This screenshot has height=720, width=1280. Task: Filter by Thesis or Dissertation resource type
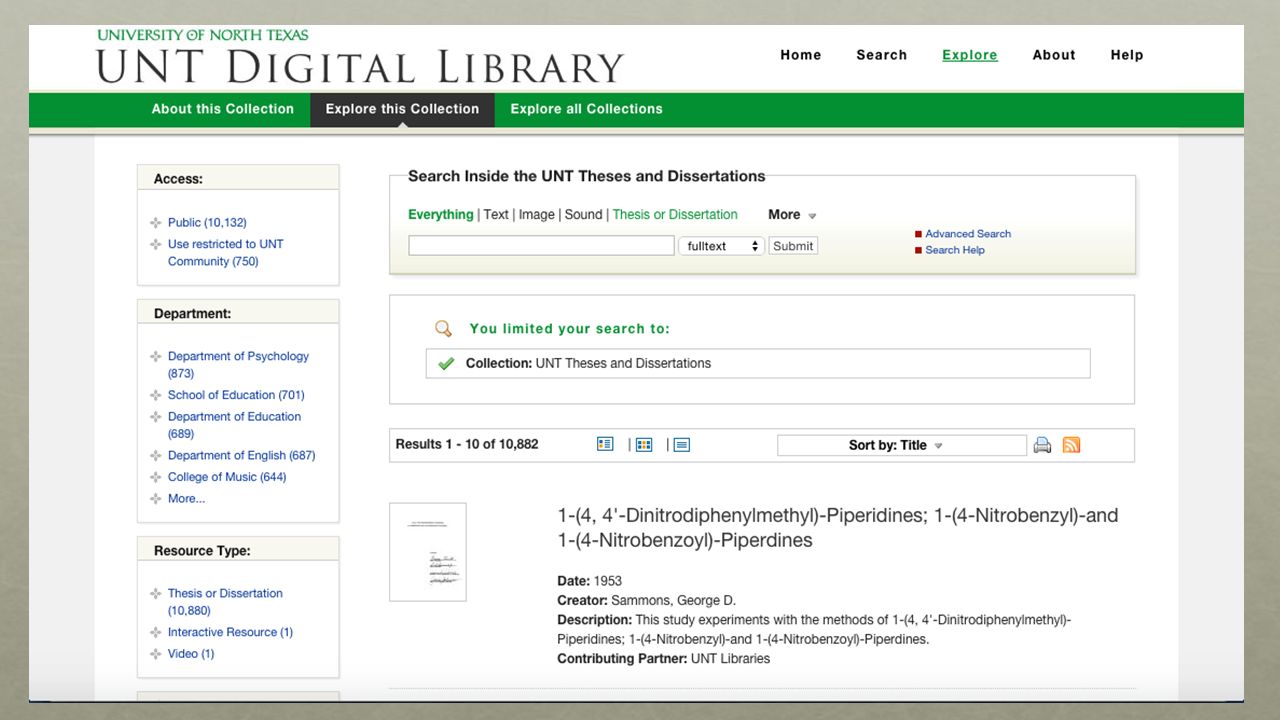pyautogui.click(x=225, y=602)
